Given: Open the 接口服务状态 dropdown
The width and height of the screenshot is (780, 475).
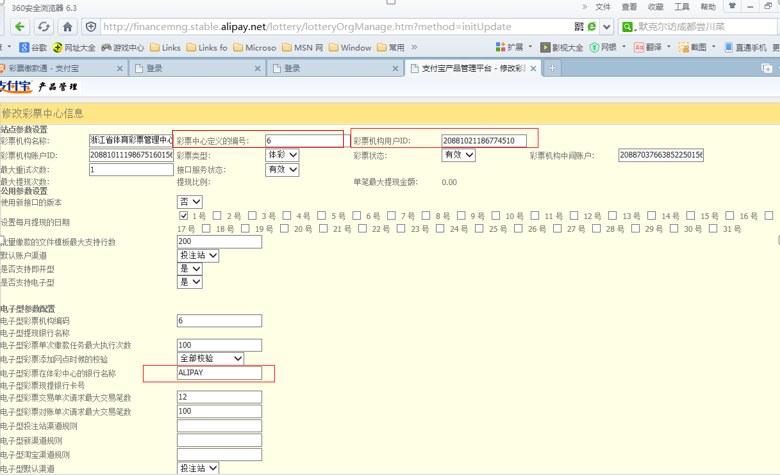Looking at the screenshot, I should (x=282, y=169).
